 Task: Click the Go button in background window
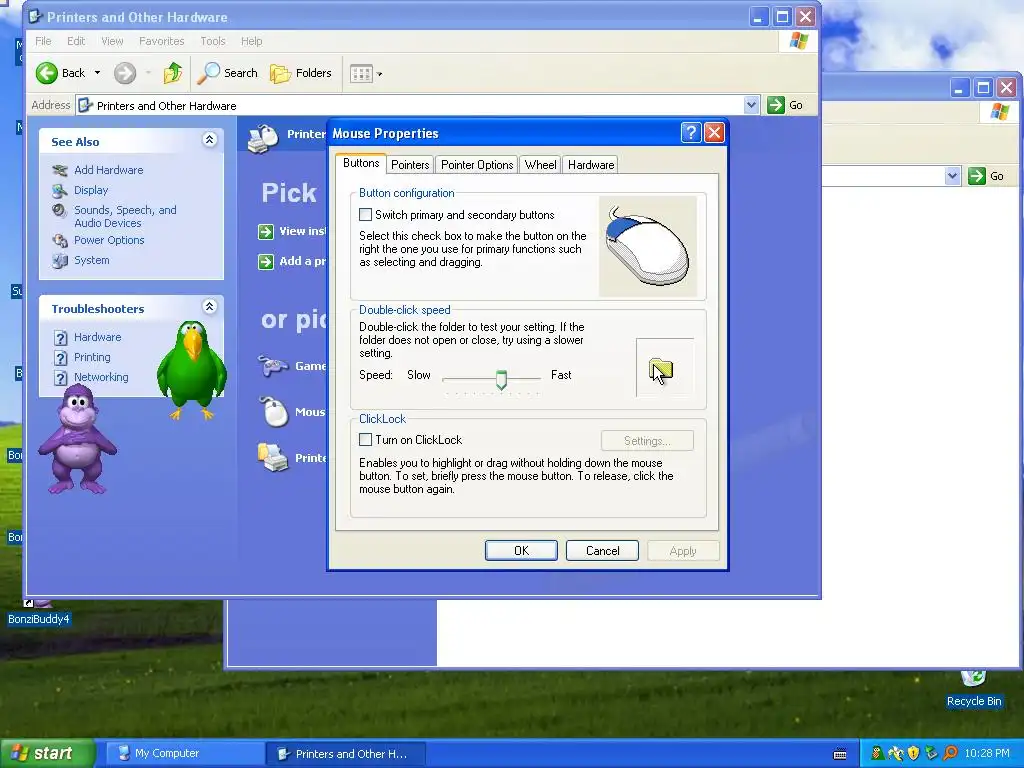(x=987, y=176)
